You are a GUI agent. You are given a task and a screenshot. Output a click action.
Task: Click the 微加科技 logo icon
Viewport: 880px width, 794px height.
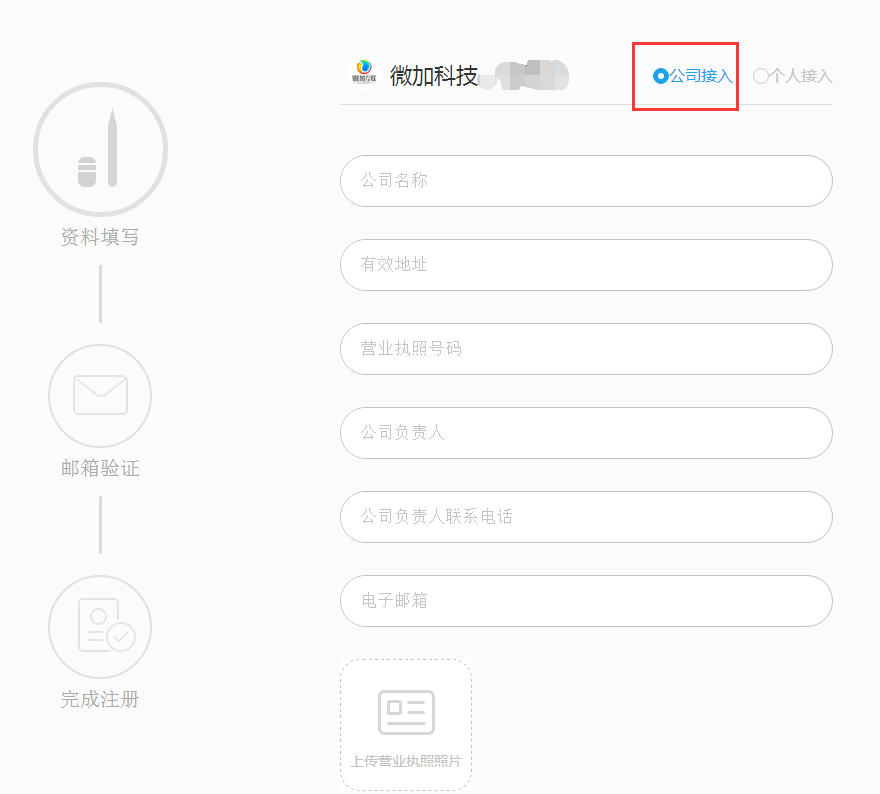click(363, 73)
